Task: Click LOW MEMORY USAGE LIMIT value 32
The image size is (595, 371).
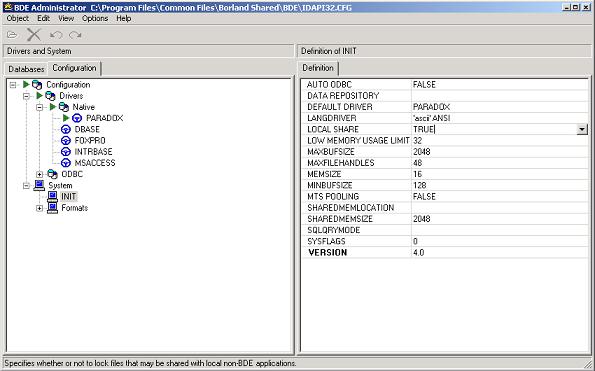Action: [x=417, y=141]
